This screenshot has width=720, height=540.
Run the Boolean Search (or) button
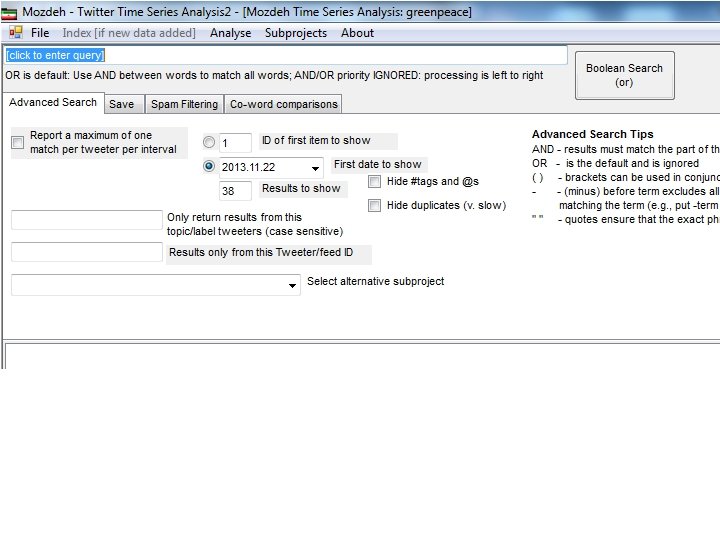tap(624, 75)
